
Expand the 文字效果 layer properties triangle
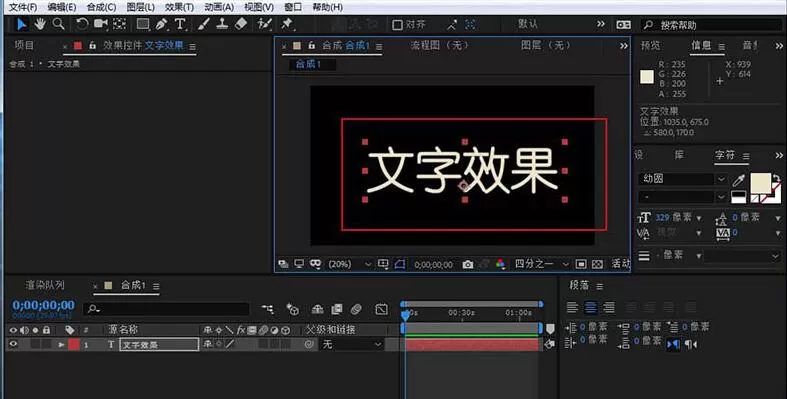pos(61,345)
